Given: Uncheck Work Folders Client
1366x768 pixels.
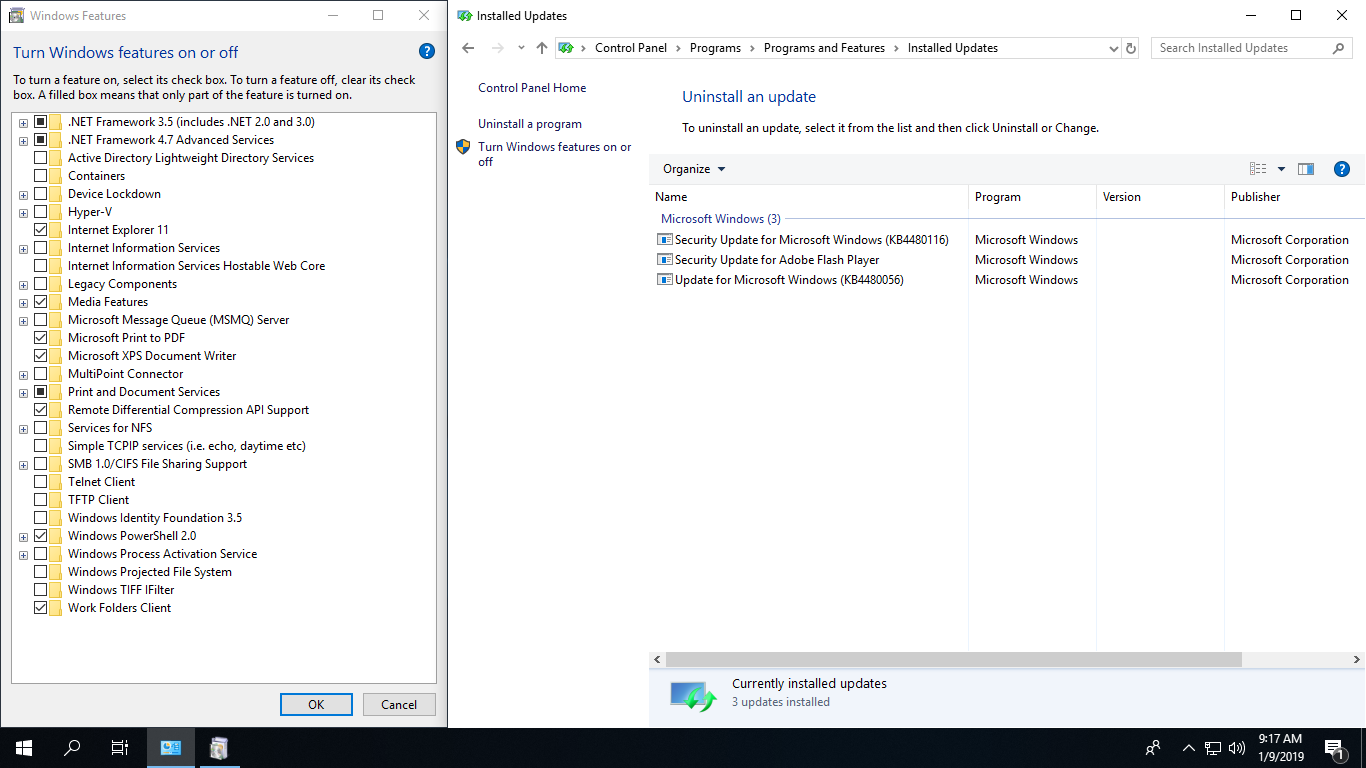Looking at the screenshot, I should (x=41, y=608).
